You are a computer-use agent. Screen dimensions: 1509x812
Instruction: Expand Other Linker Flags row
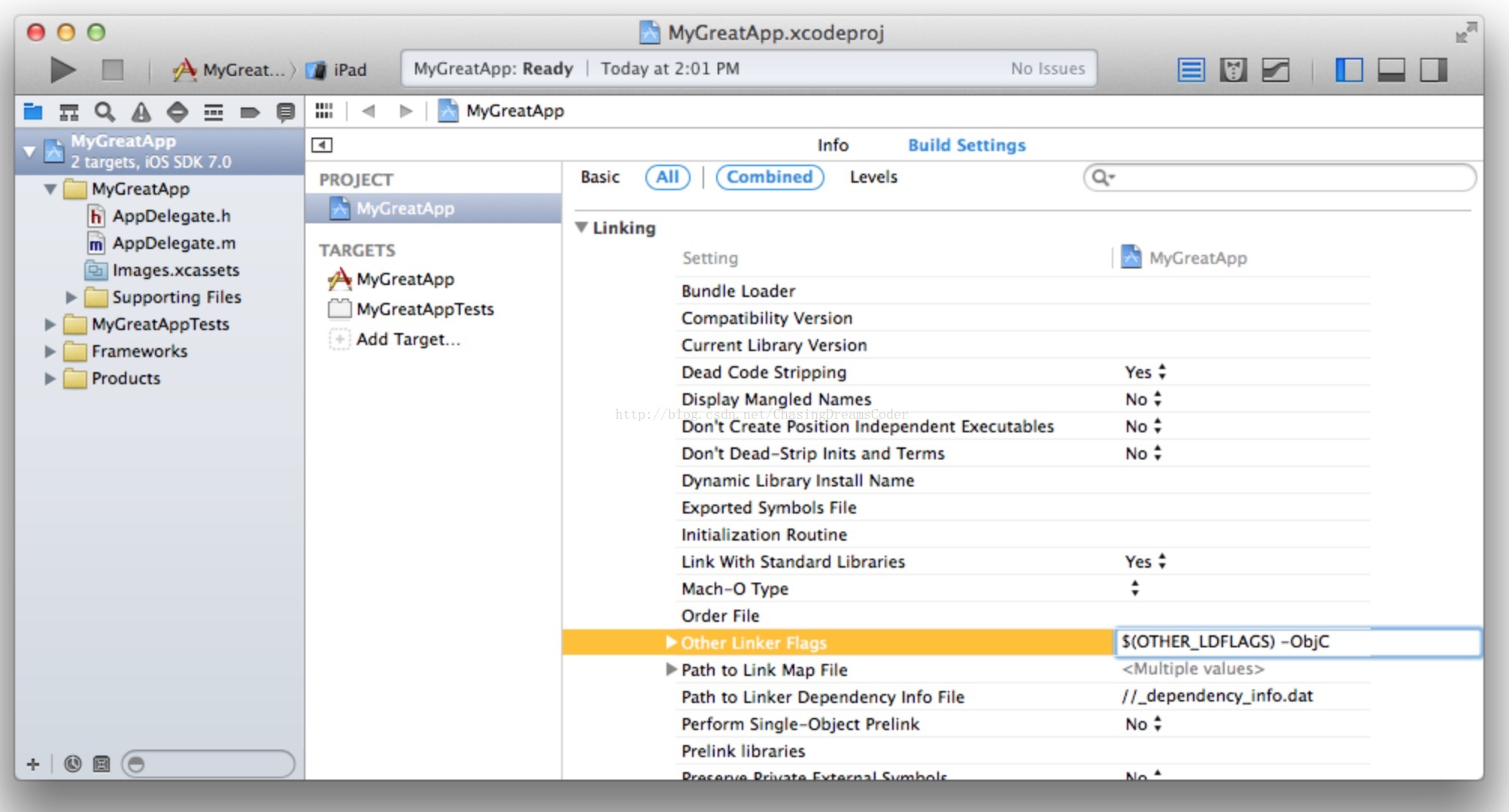(x=671, y=642)
